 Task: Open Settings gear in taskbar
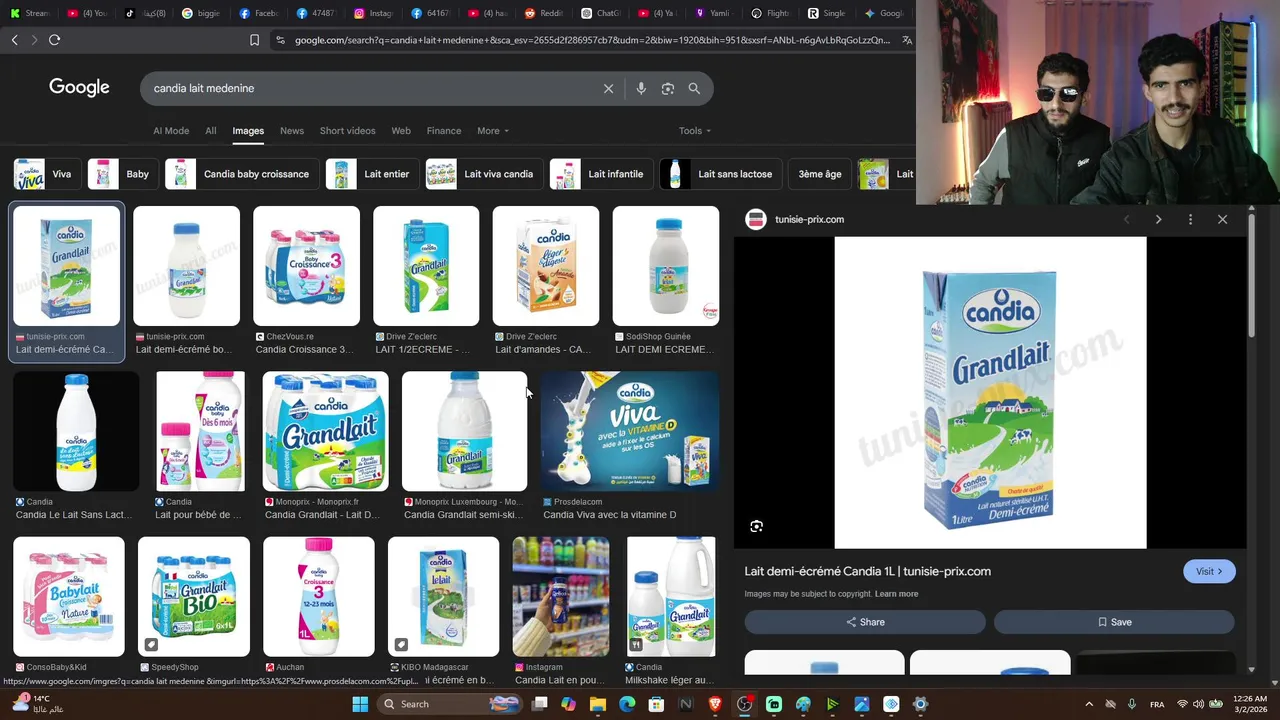click(920, 704)
